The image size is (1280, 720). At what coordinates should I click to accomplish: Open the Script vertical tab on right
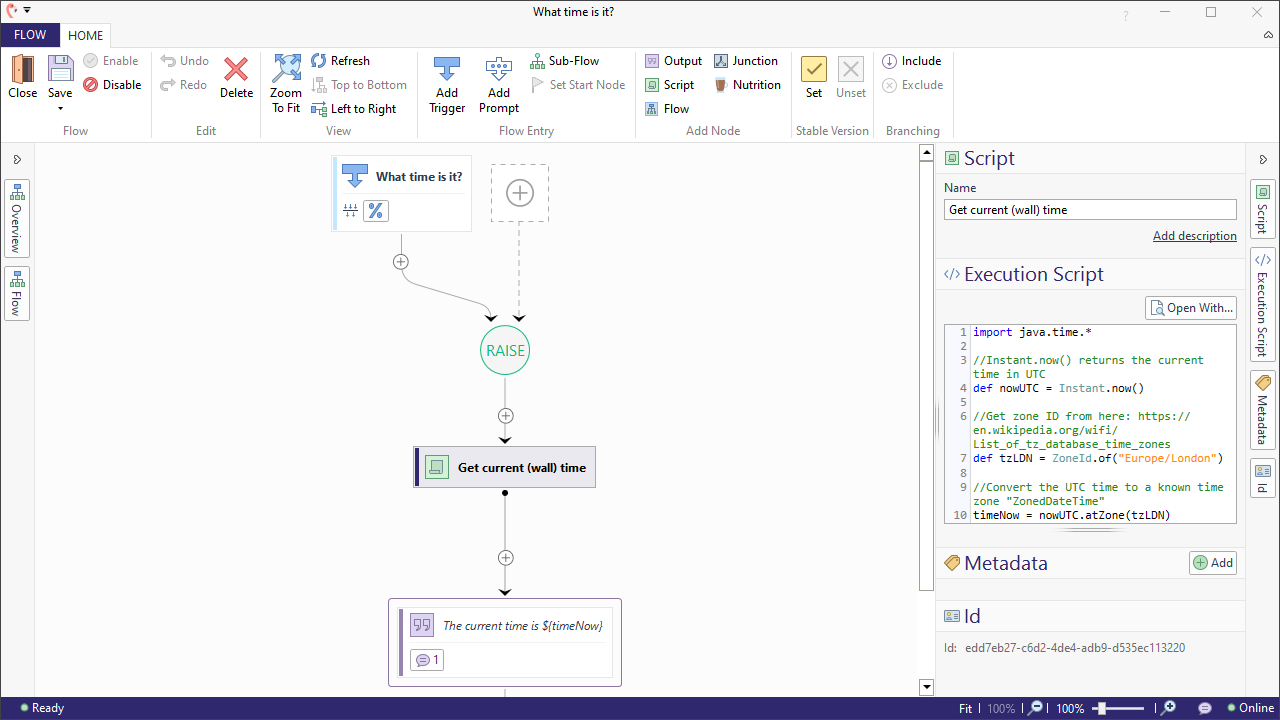[1263, 209]
